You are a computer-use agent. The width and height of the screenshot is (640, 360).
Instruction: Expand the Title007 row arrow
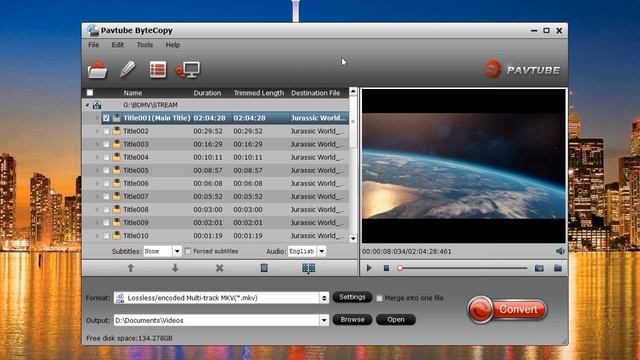(97, 196)
